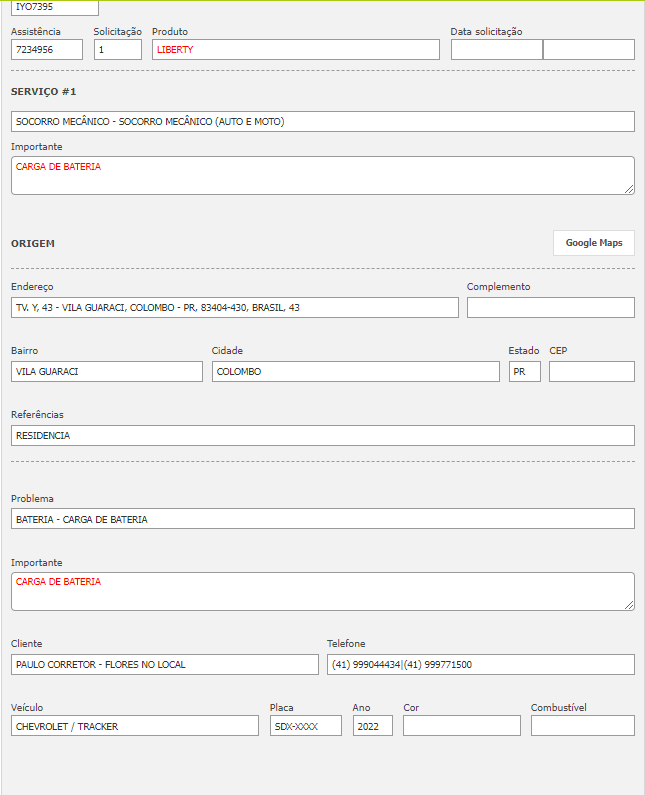Open the Google Maps button
The width and height of the screenshot is (645, 795).
click(x=593, y=243)
